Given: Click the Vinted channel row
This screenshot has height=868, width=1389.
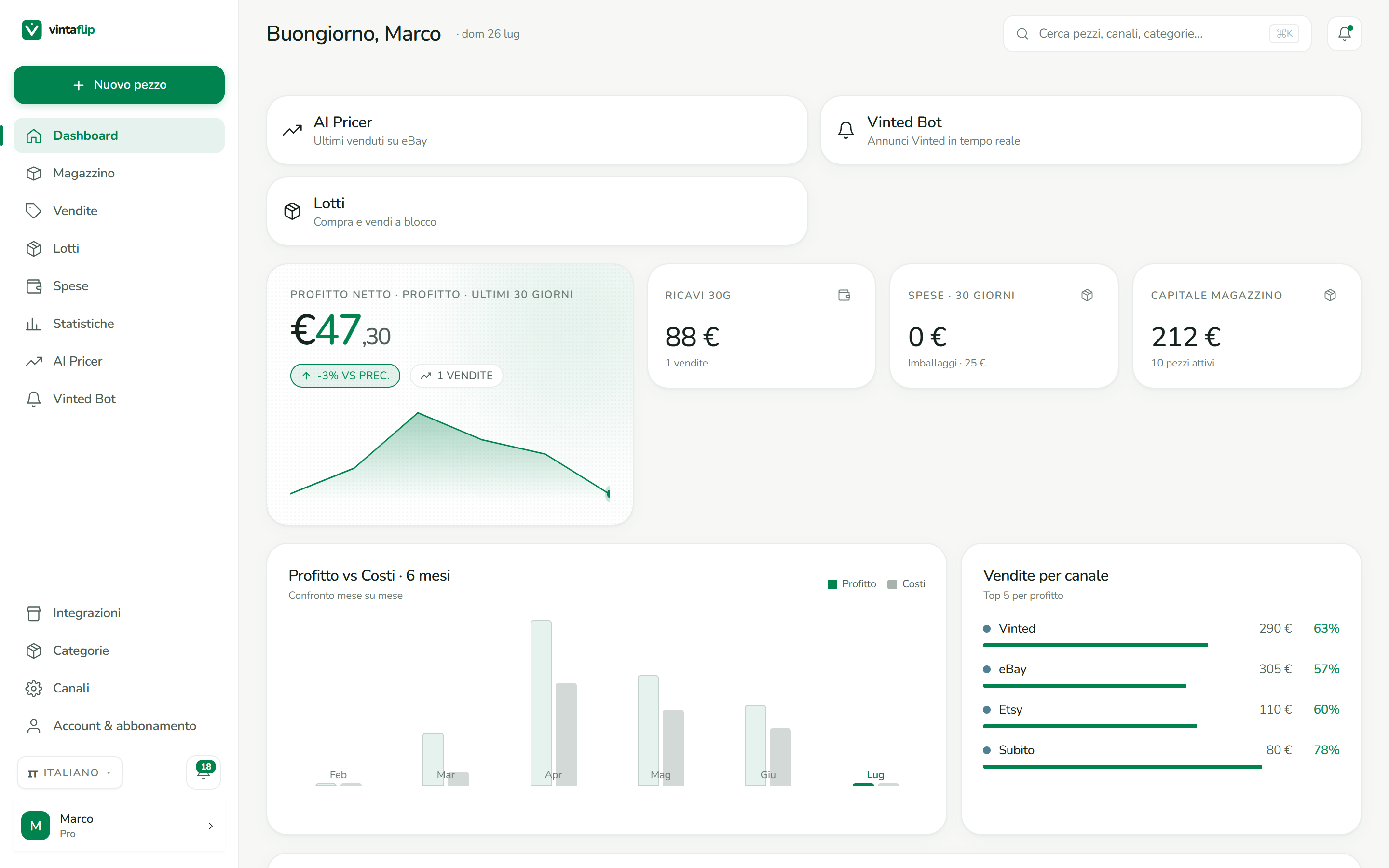Looking at the screenshot, I should tap(1161, 635).
